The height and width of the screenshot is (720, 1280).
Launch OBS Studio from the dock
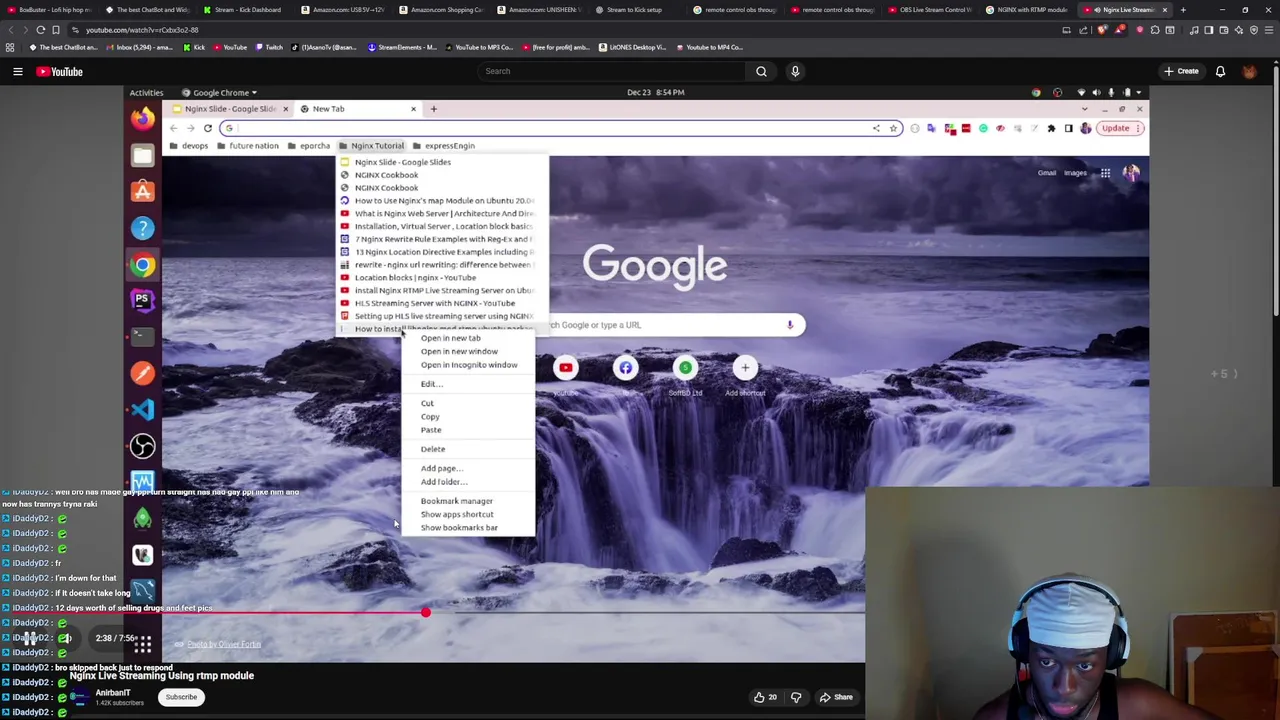pyautogui.click(x=143, y=446)
